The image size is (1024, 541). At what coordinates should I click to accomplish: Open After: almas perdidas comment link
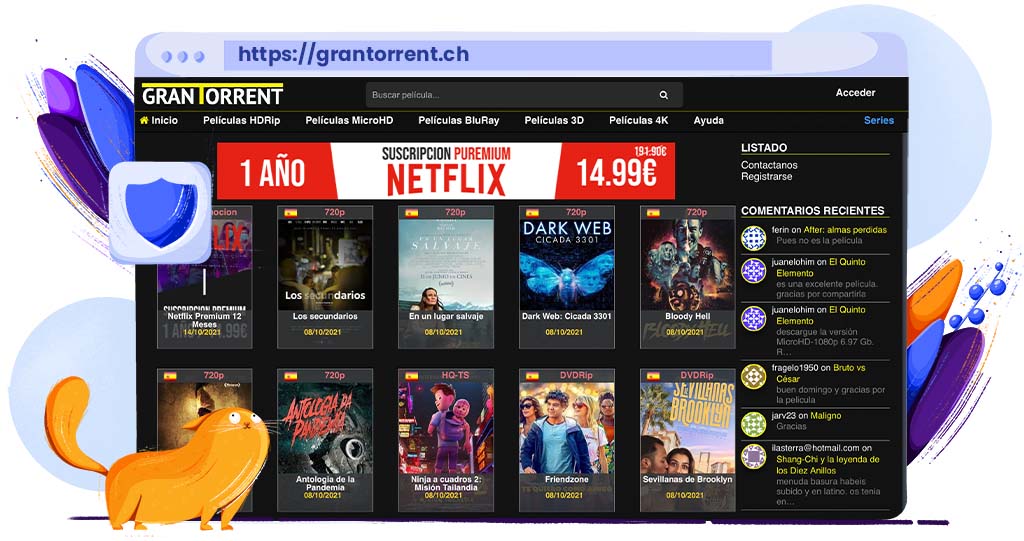click(845, 230)
